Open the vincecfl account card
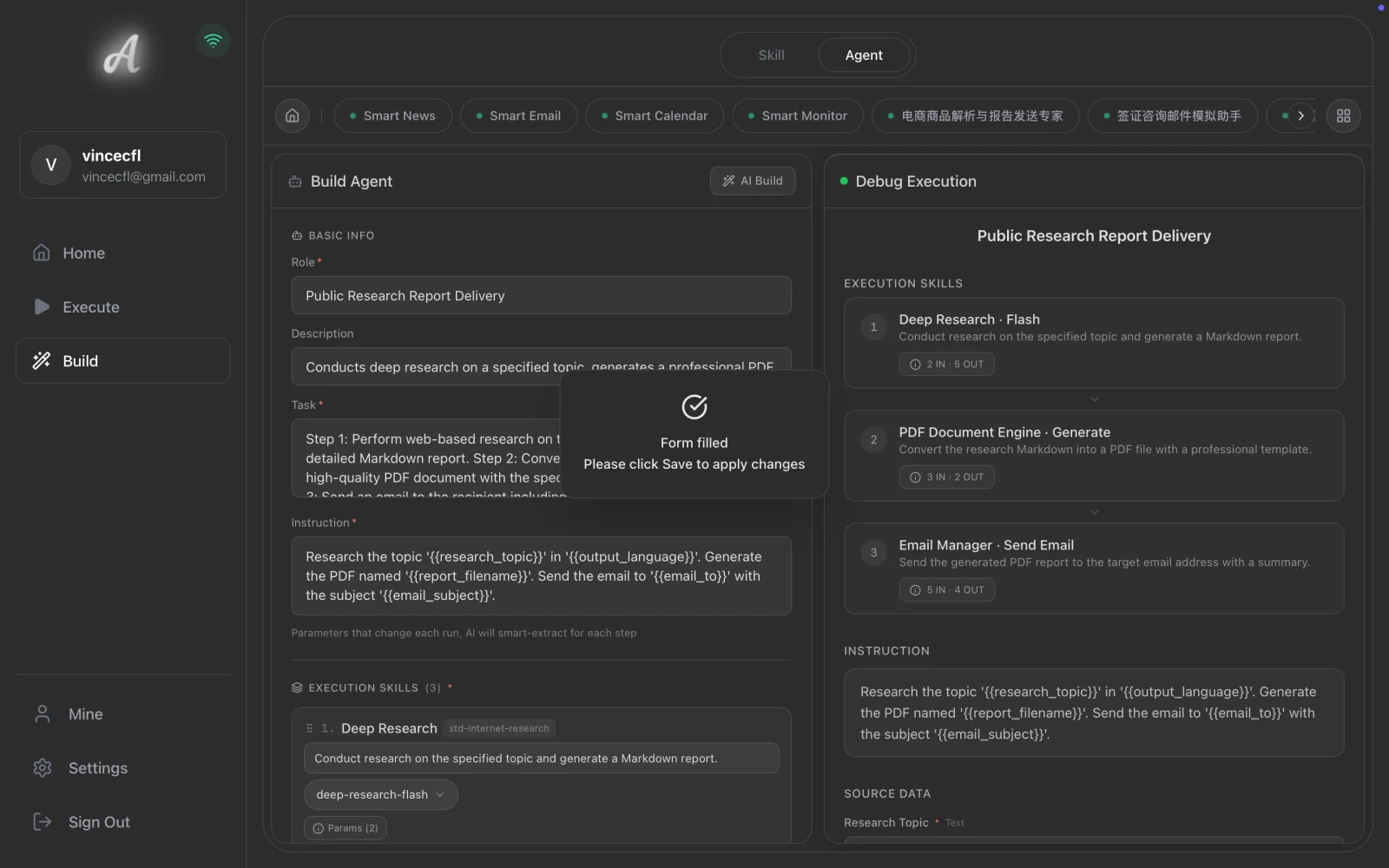 click(122, 165)
